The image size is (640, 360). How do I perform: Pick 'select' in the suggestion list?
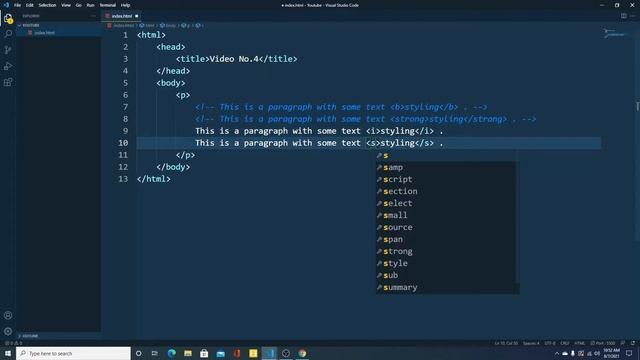tap(447, 203)
